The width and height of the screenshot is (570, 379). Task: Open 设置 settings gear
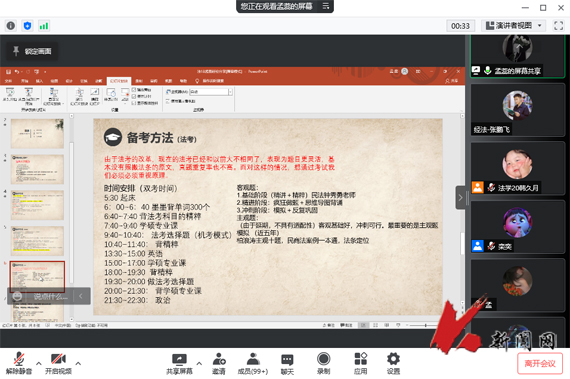(393, 363)
